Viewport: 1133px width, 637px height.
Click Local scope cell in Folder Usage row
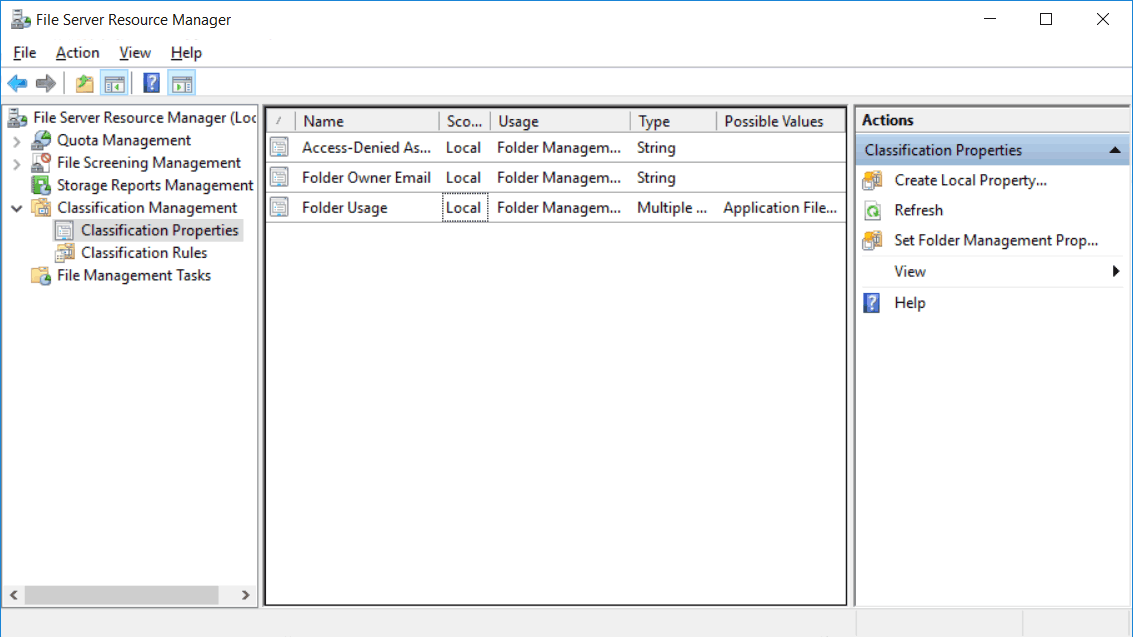pos(464,208)
